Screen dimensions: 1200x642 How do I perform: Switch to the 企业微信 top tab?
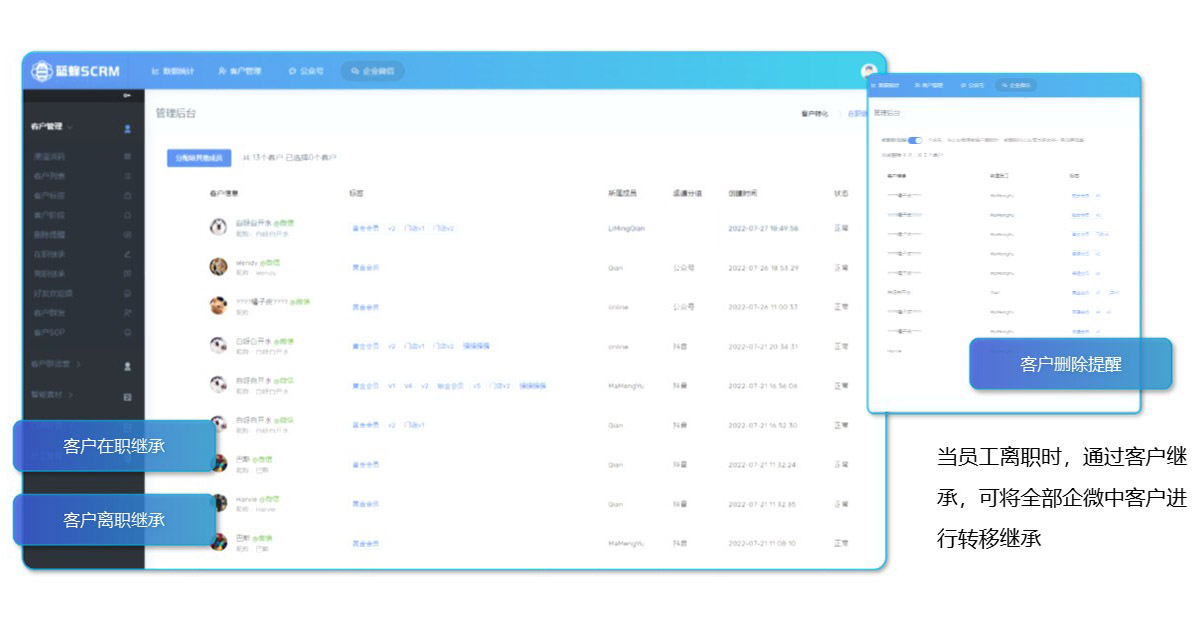tap(373, 71)
